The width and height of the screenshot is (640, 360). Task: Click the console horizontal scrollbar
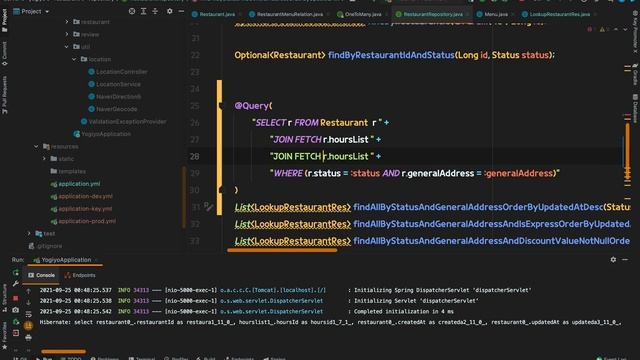64,351
